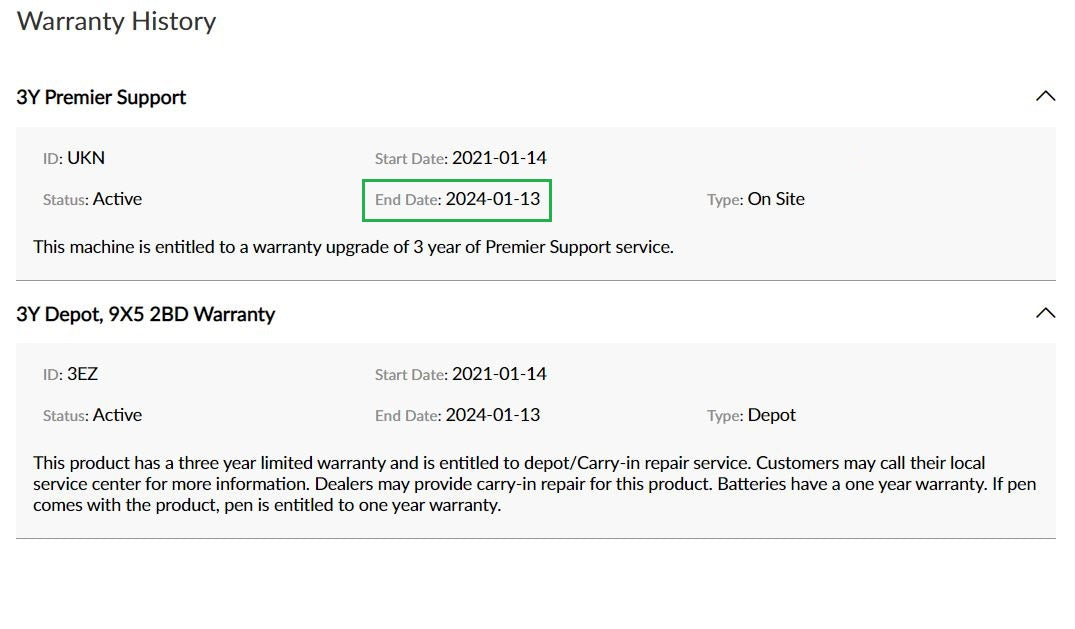Click Active status under Depot warranty
This screenshot has height=629, width=1075.
(x=117, y=415)
